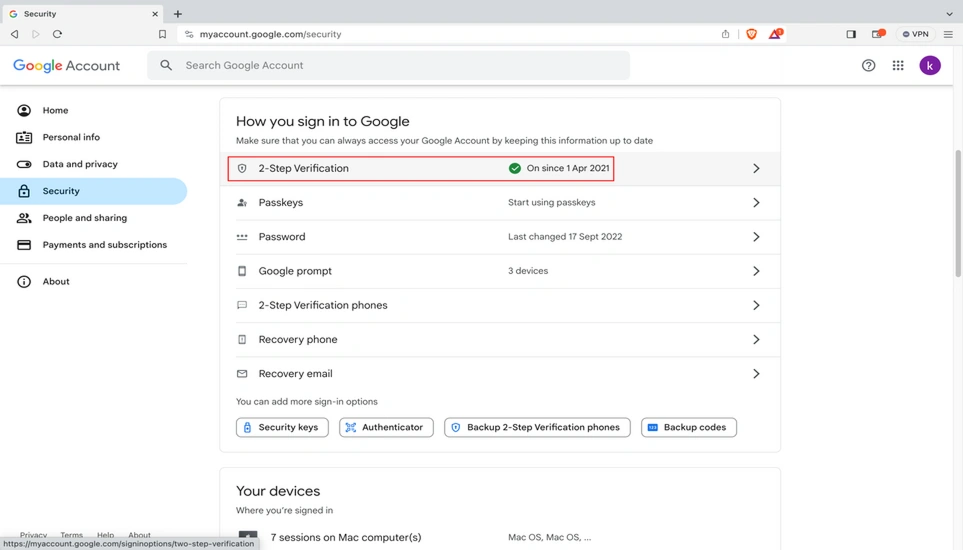The image size is (963, 550).
Task: Select the Security browser tab
Action: tap(82, 14)
